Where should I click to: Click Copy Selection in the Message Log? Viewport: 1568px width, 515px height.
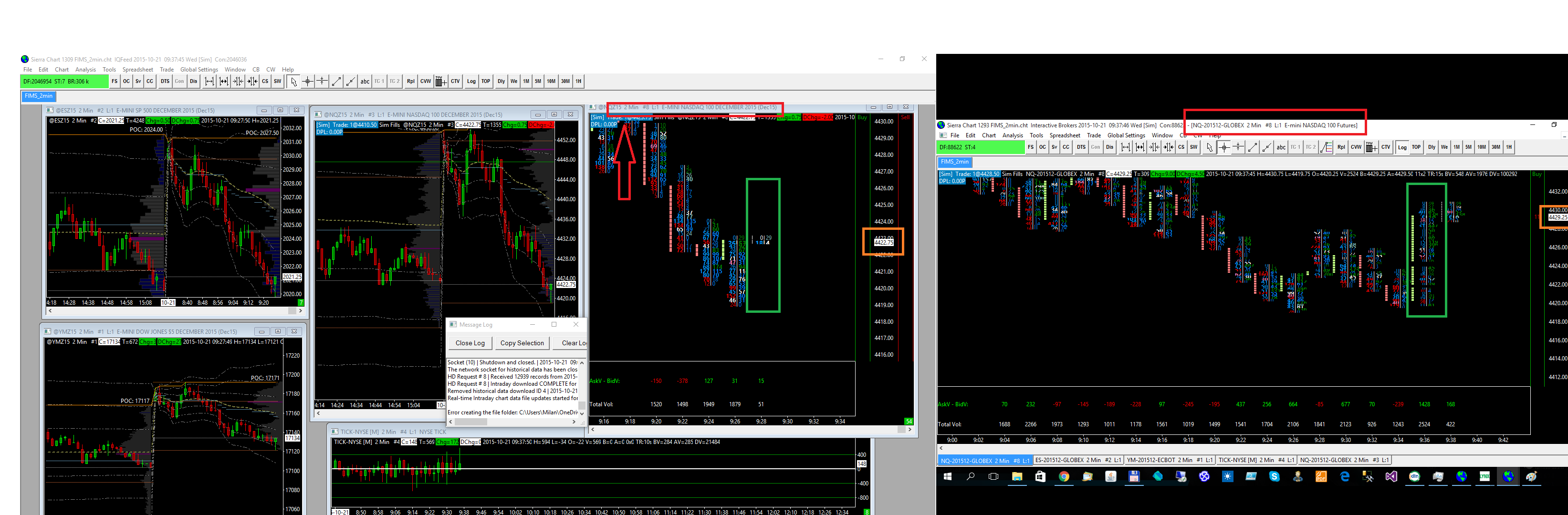coord(522,343)
